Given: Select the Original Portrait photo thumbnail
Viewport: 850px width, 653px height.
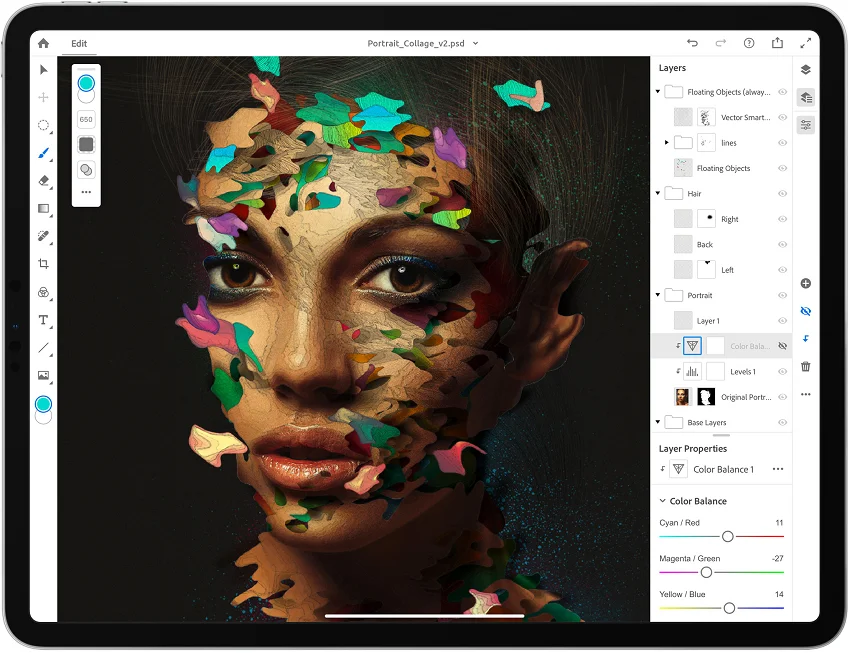Looking at the screenshot, I should coord(682,397).
